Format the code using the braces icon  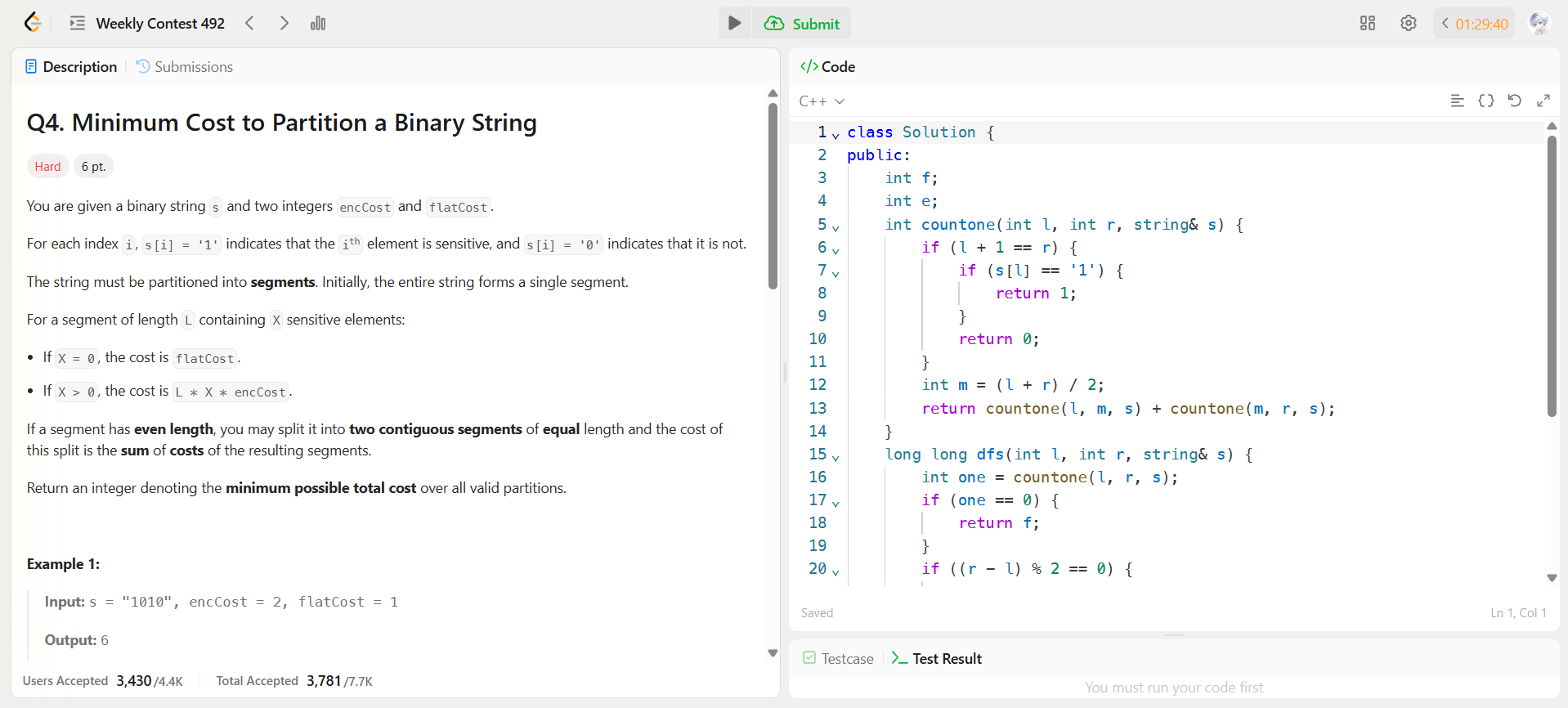(x=1486, y=101)
